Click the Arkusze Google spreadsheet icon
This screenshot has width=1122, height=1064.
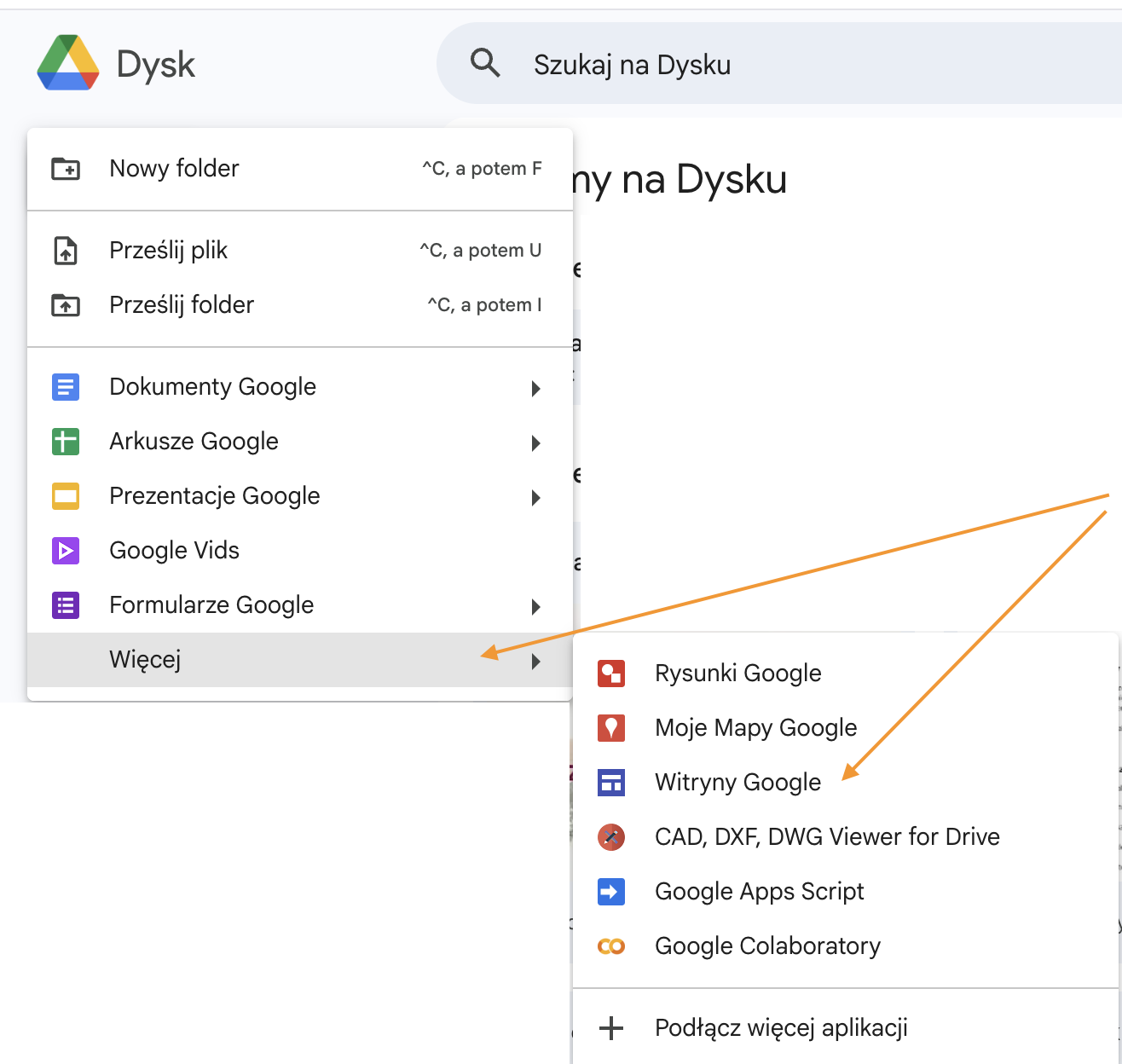click(66, 442)
